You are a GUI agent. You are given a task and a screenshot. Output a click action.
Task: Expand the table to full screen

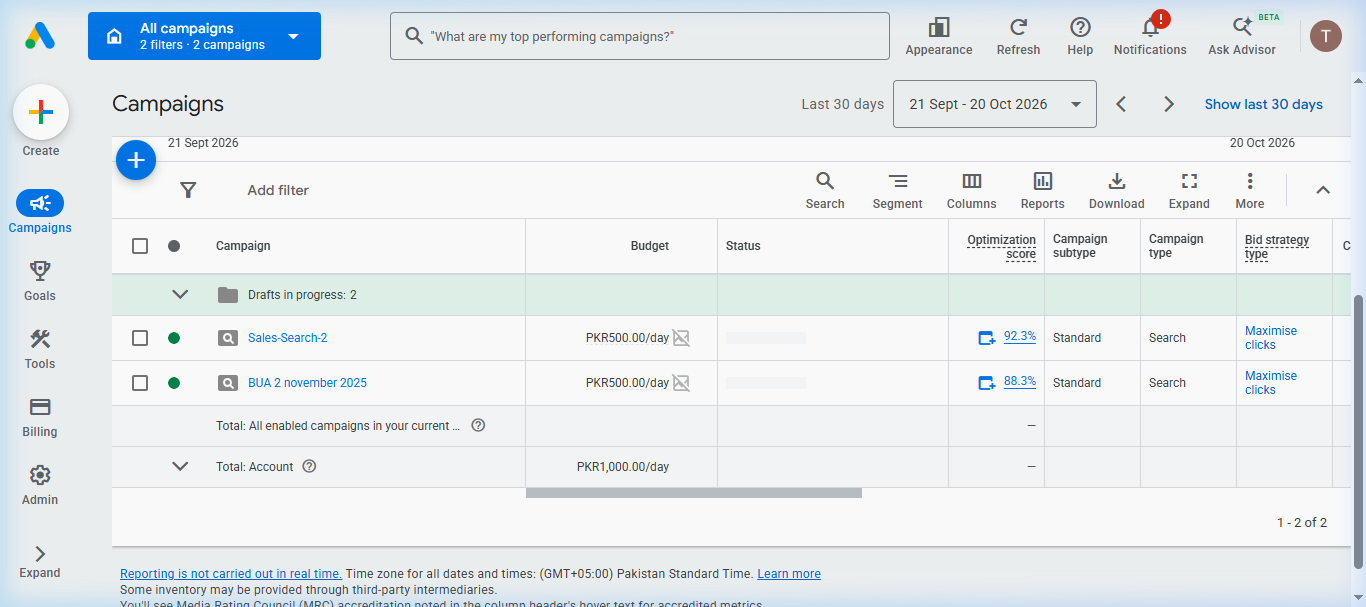point(1189,190)
